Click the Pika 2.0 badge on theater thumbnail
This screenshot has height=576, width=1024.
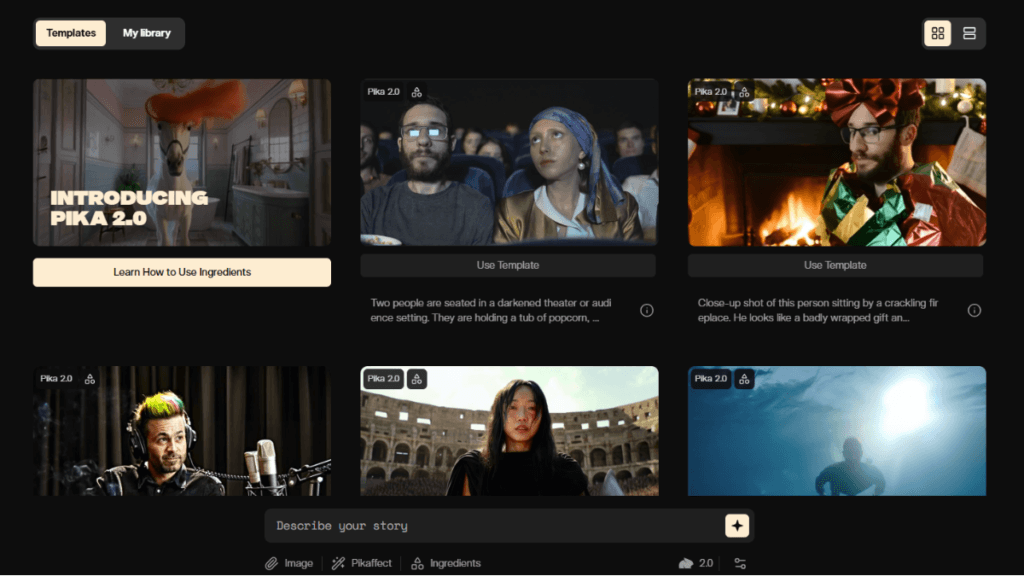[x=383, y=92]
